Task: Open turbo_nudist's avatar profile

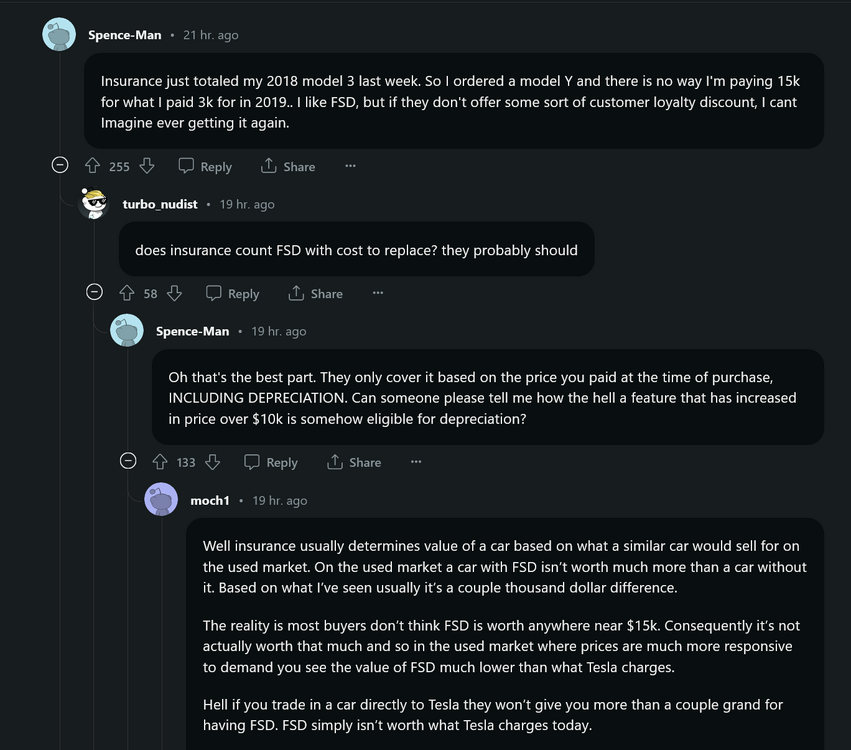Action: [94, 204]
